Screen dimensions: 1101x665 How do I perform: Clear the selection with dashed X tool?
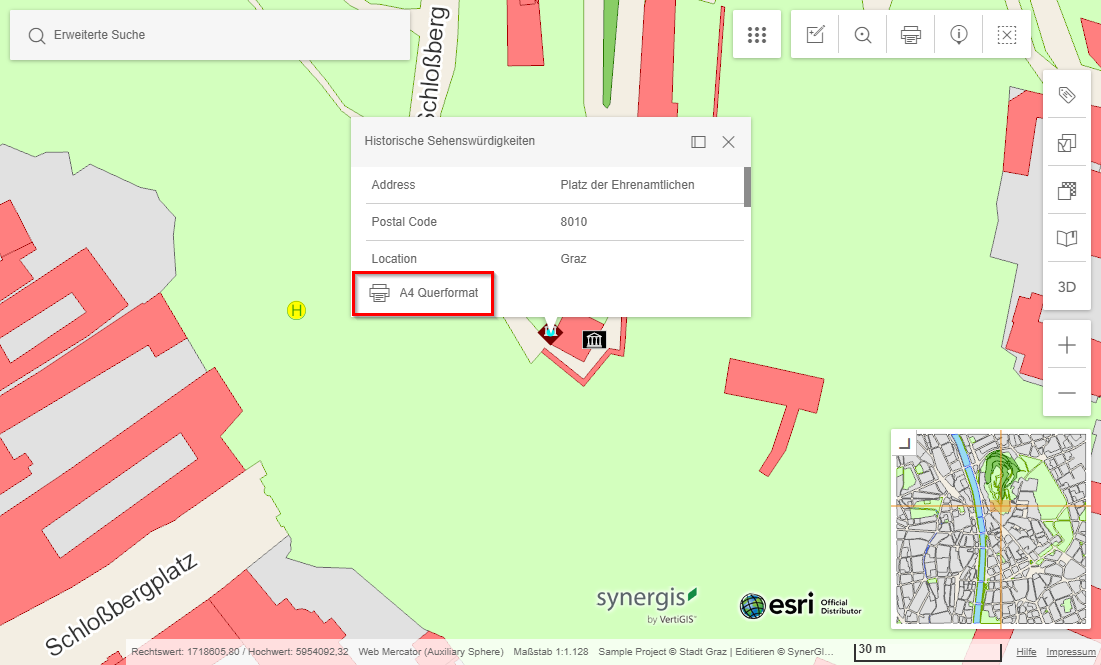click(x=1006, y=34)
